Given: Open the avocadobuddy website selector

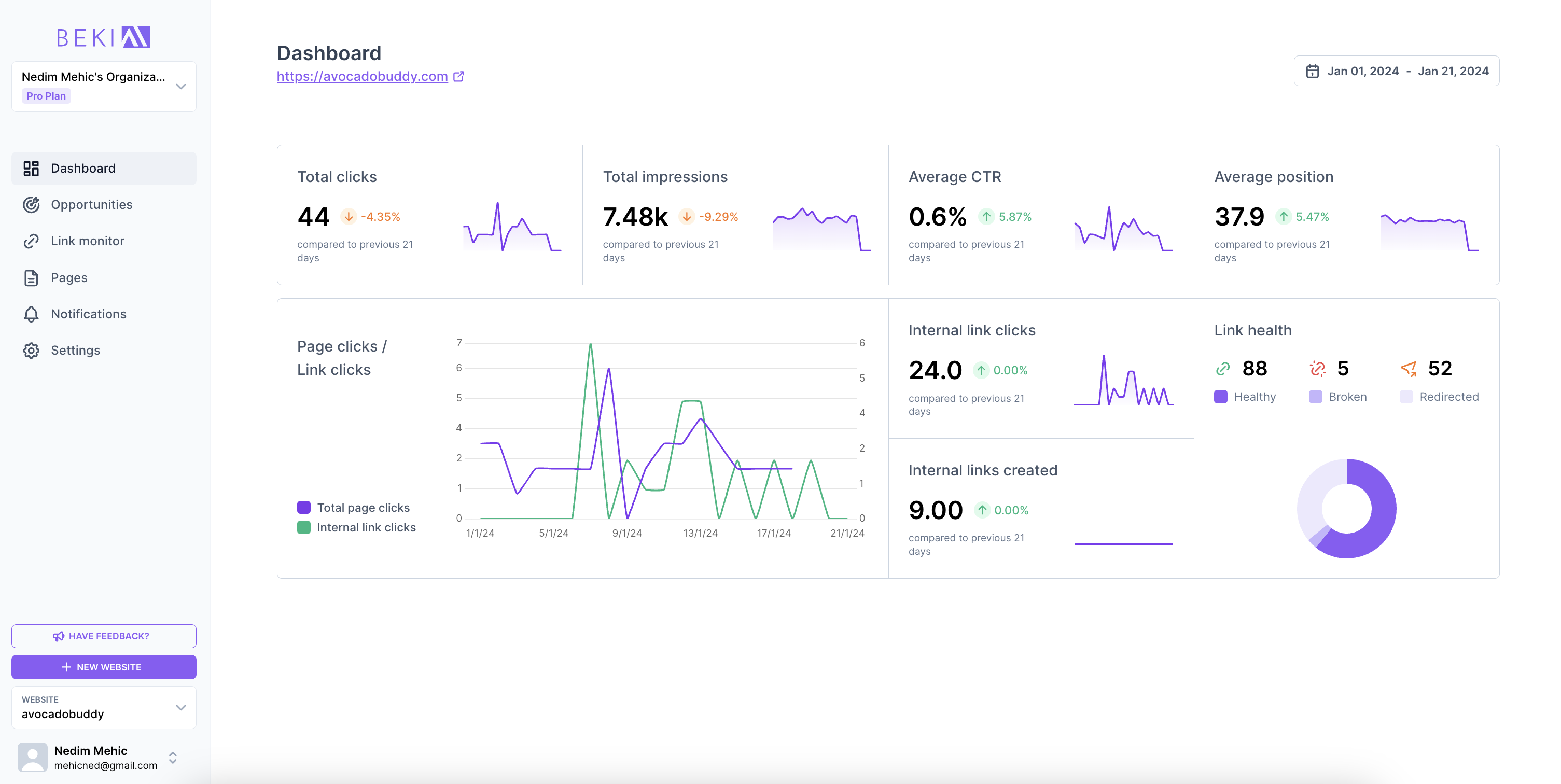Looking at the screenshot, I should pyautogui.click(x=104, y=708).
